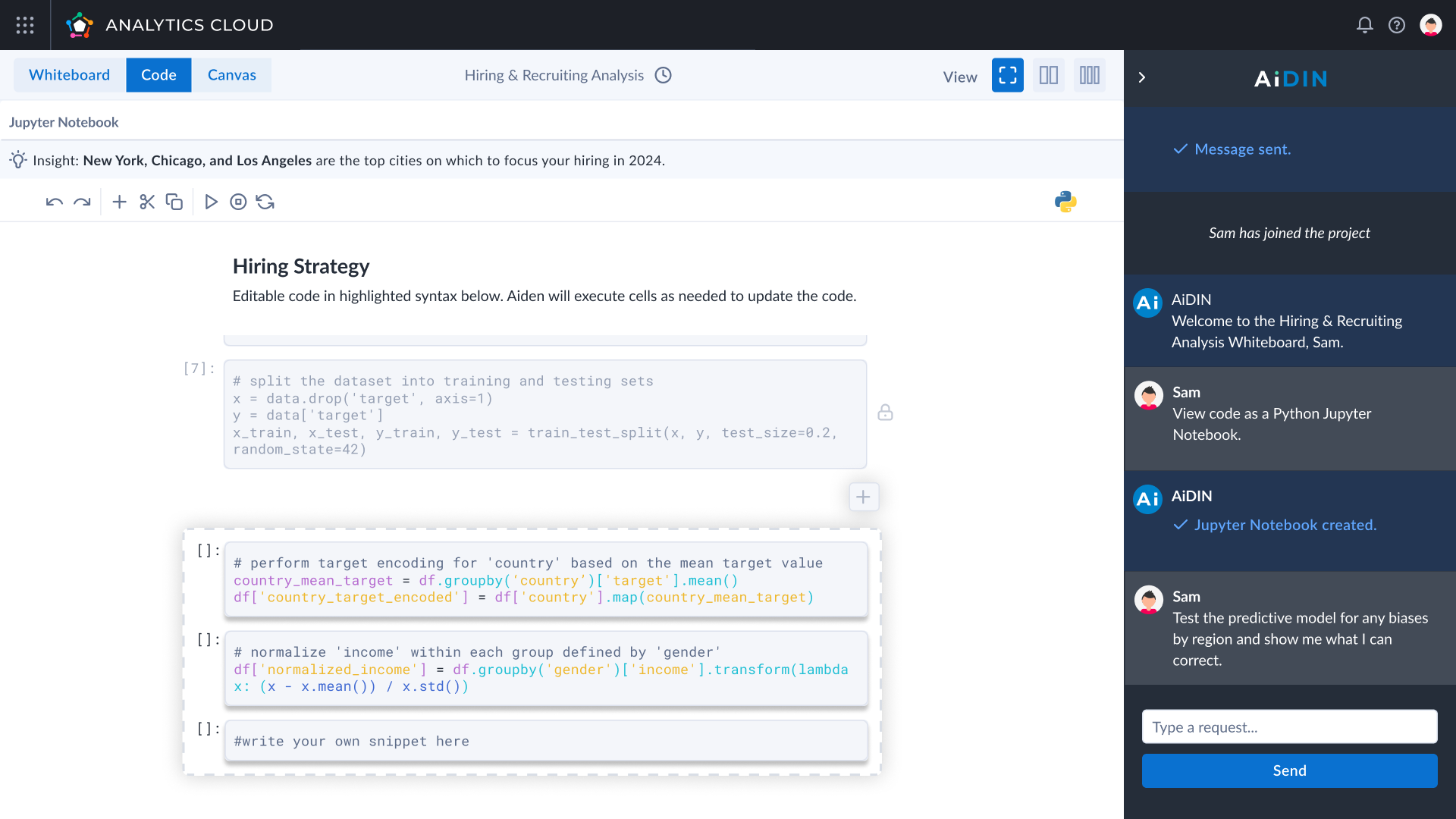Click the Hiring Strategy heading
The width and height of the screenshot is (1456, 819).
pyautogui.click(x=301, y=266)
